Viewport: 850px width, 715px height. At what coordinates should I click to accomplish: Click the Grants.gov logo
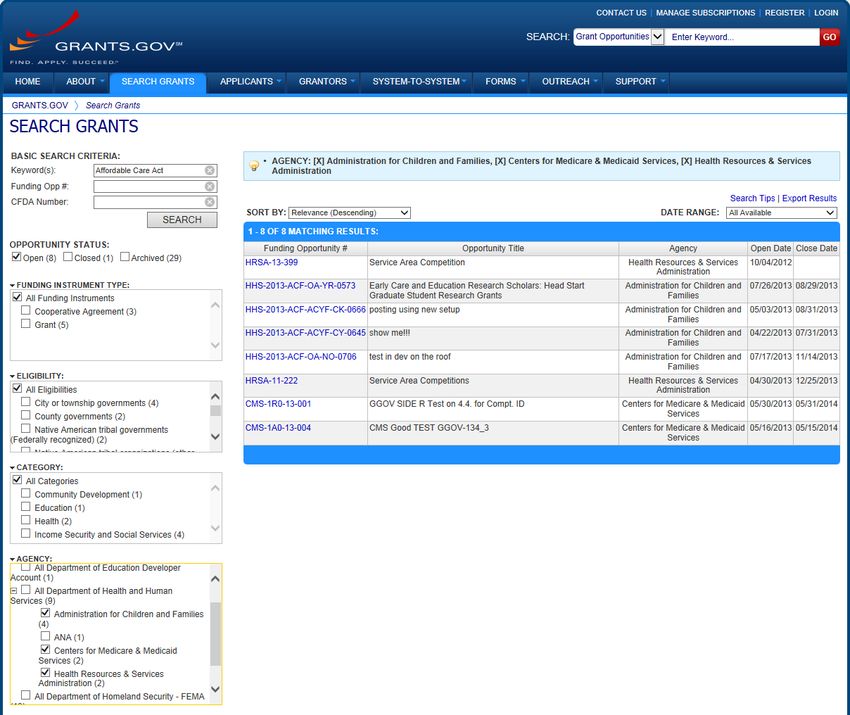point(96,38)
